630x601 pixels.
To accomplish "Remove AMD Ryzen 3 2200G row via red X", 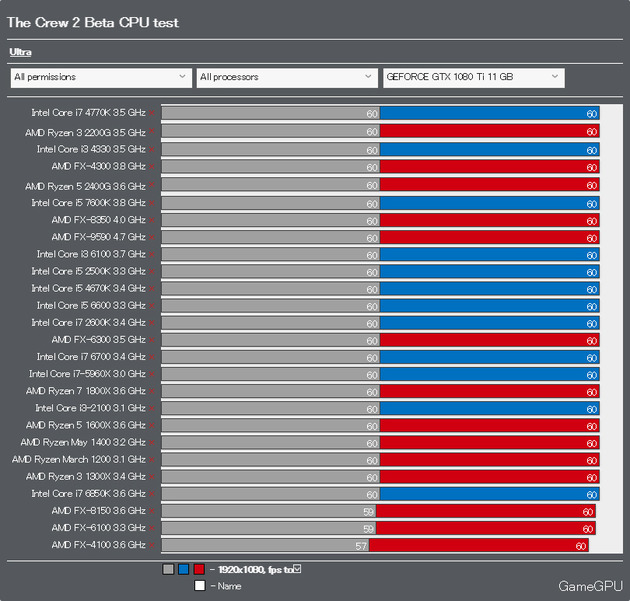I will (151, 131).
